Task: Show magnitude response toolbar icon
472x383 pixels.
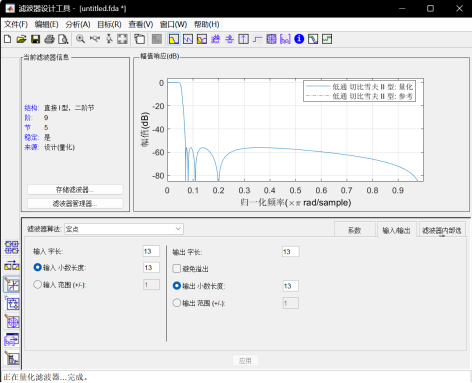Action: pos(174,39)
